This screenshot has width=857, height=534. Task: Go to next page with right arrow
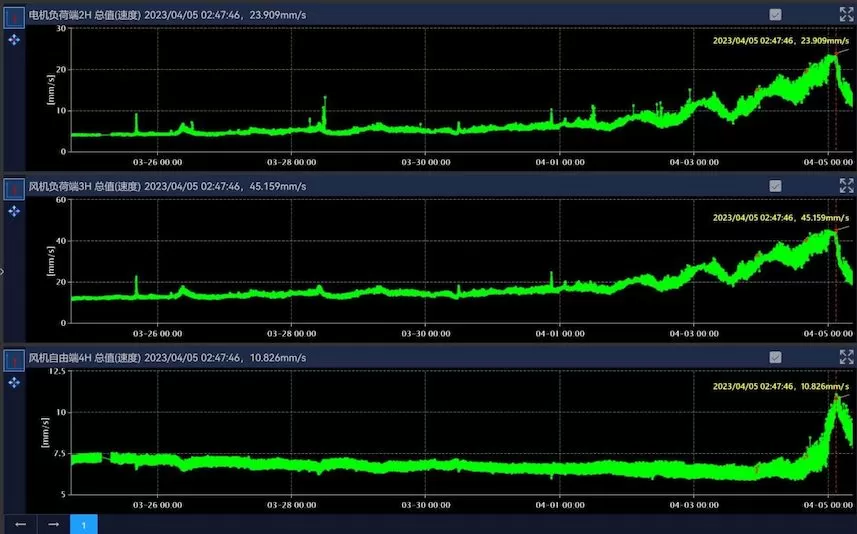pos(53,524)
